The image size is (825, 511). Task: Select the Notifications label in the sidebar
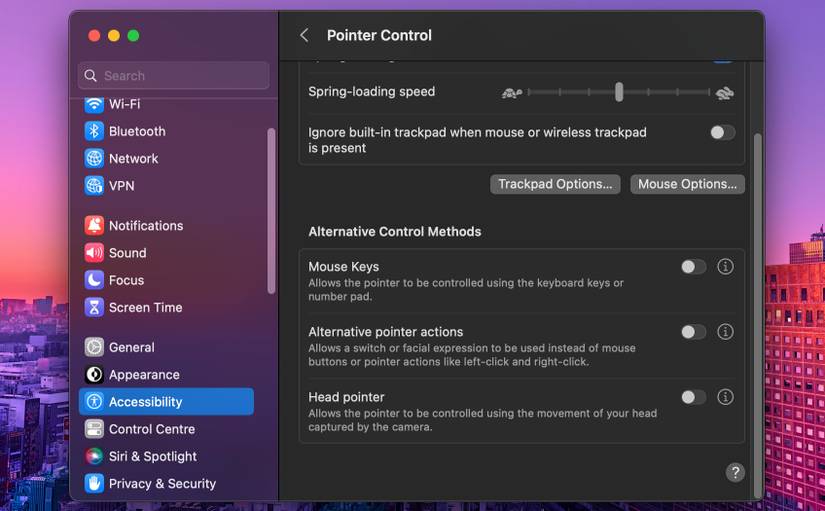tap(146, 225)
